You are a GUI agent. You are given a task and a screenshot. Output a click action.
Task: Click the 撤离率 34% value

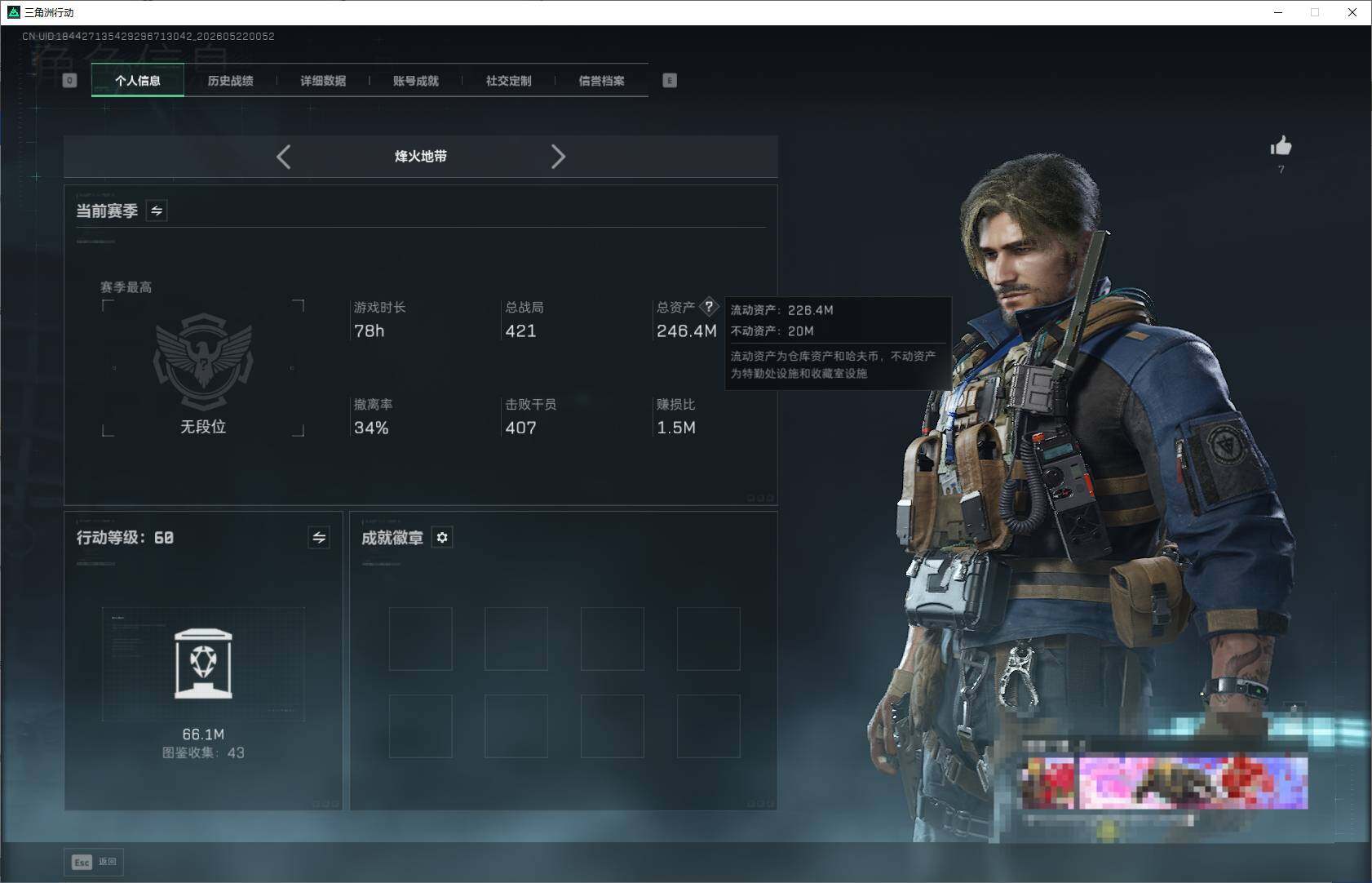[x=371, y=428]
